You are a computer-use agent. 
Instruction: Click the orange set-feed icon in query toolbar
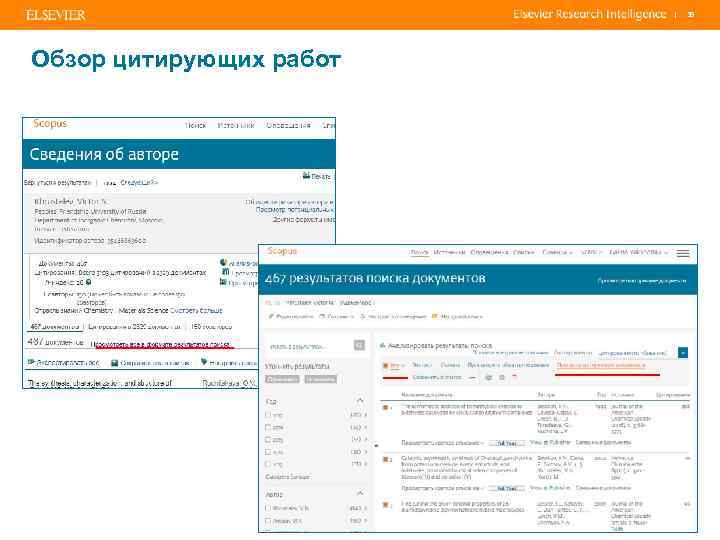pos(434,316)
